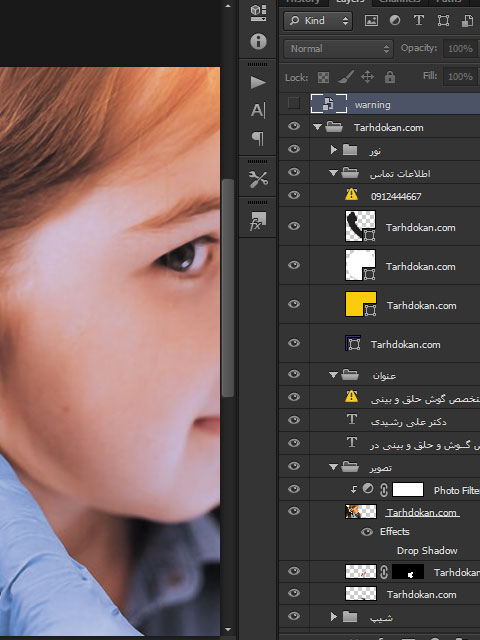
Task: Open the Normal blend mode dropdown
Action: pos(338,49)
